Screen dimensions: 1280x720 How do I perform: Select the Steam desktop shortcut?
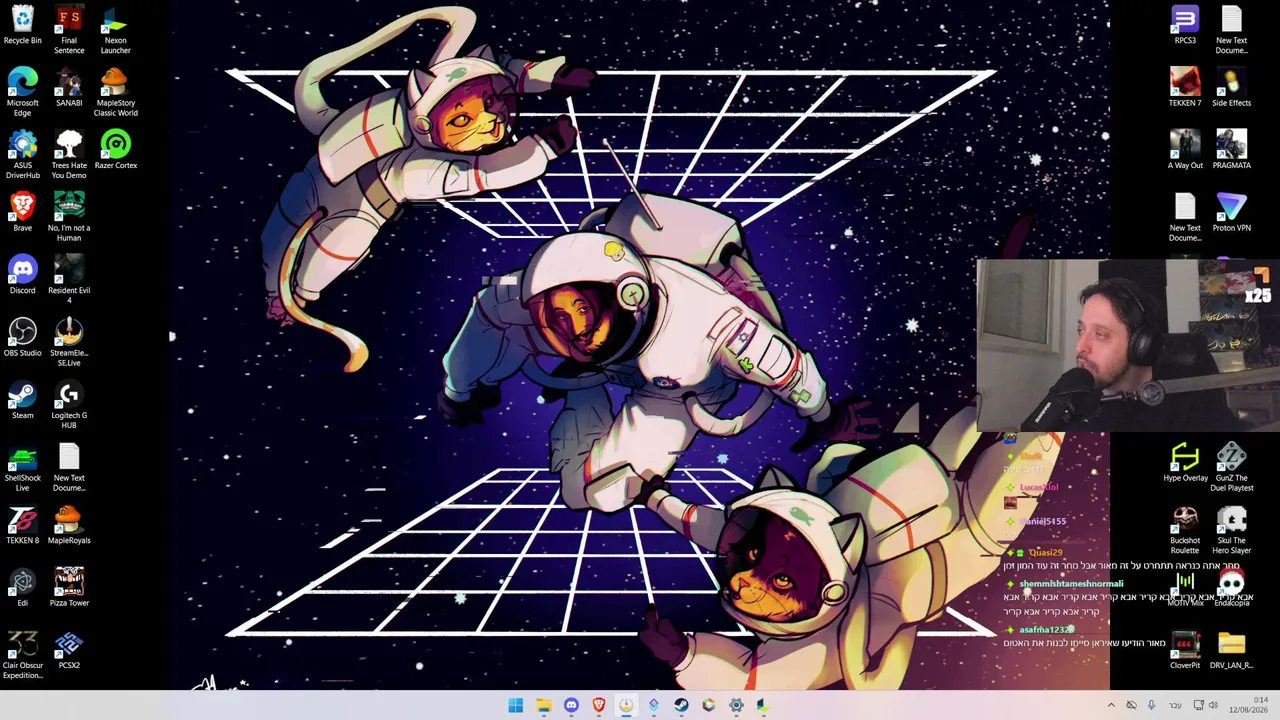point(22,400)
